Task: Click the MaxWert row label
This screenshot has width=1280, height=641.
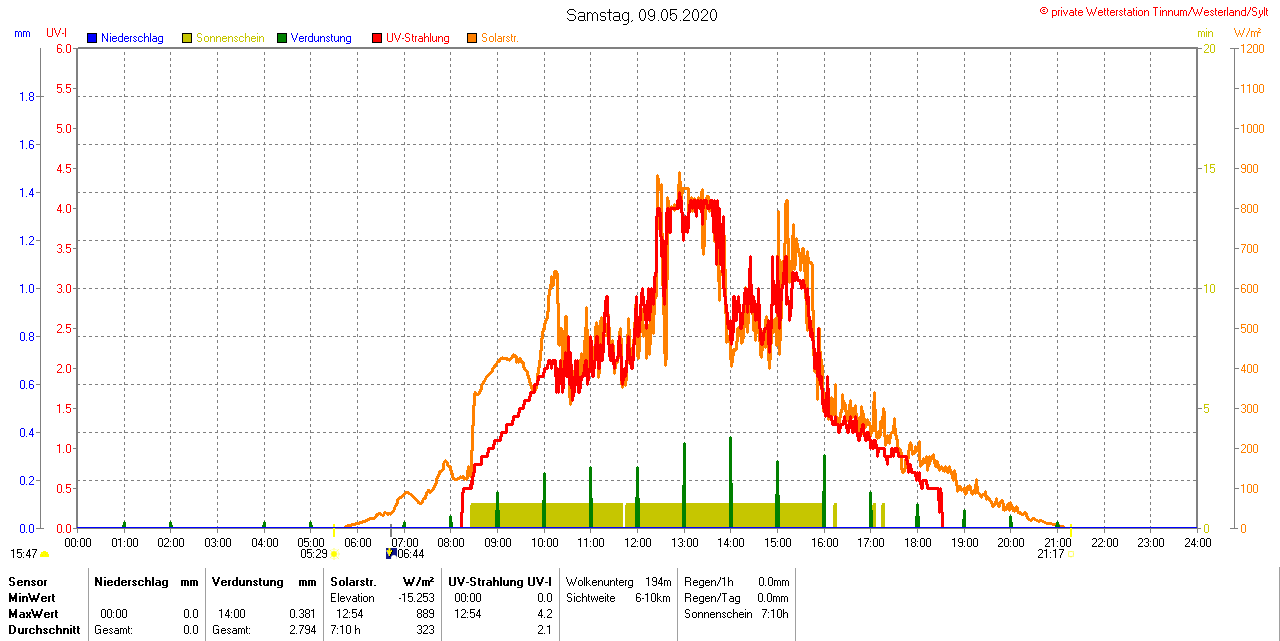Action: [x=34, y=614]
